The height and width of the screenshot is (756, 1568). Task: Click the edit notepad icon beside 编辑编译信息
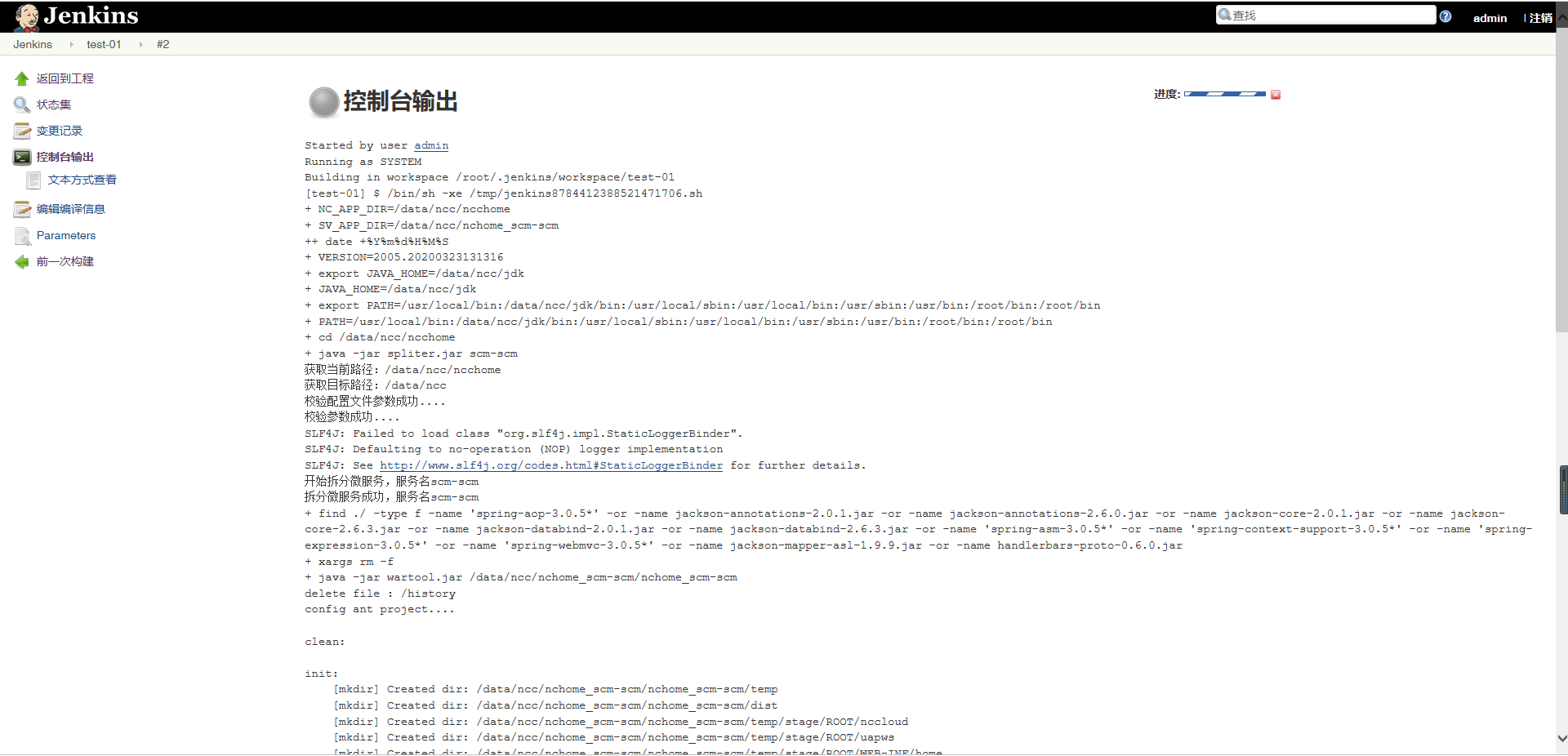tap(22, 210)
